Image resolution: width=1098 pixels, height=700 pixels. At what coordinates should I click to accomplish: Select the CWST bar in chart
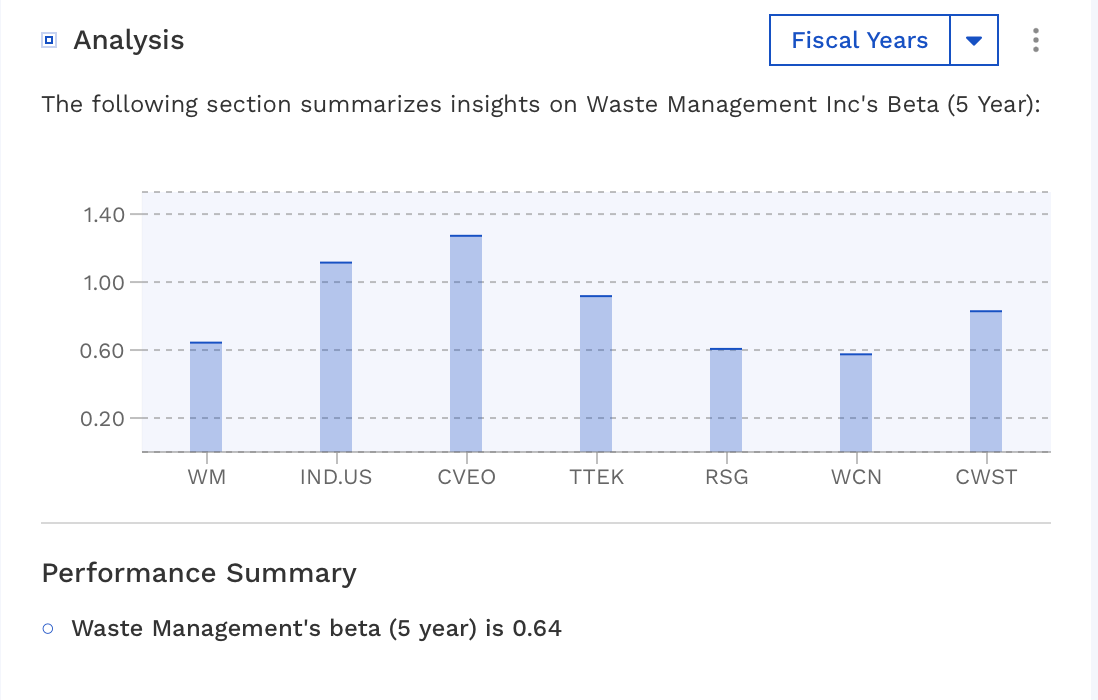pyautogui.click(x=986, y=381)
